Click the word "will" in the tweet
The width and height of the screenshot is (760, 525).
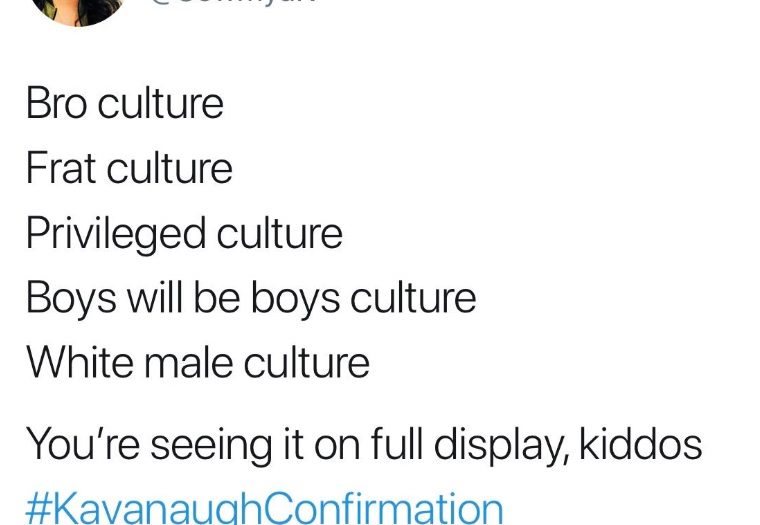pos(150,297)
